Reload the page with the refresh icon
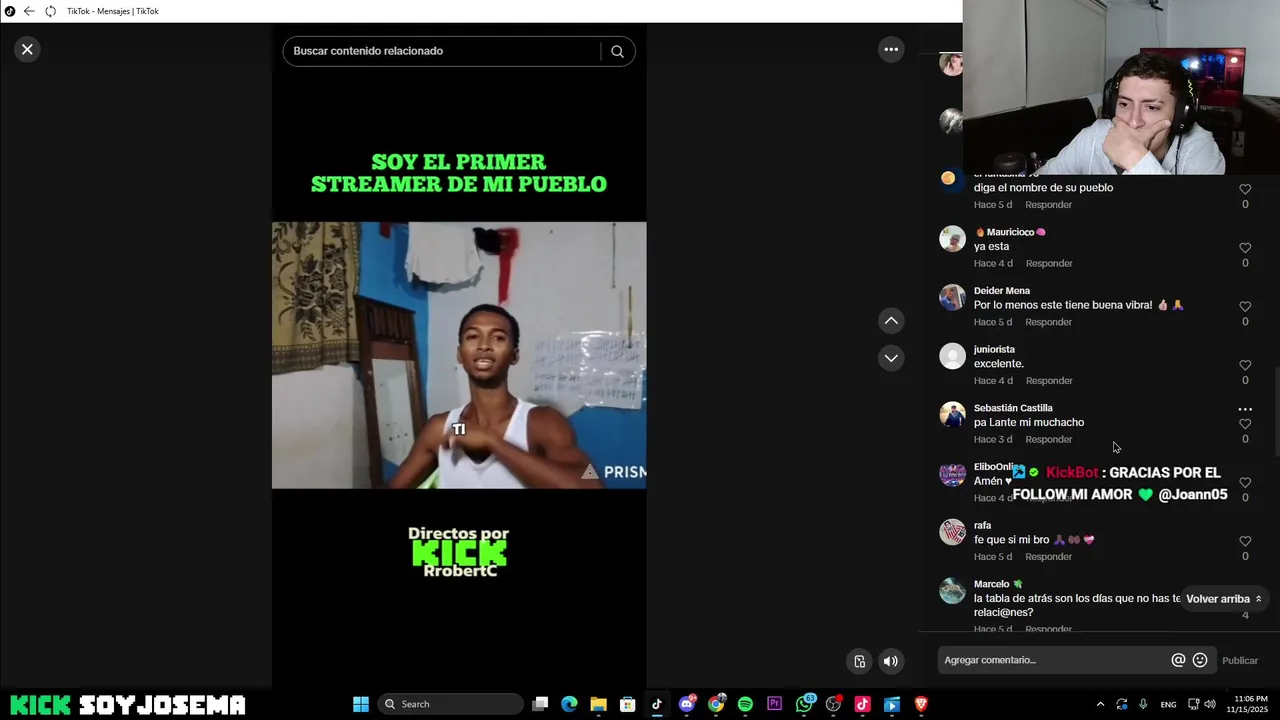This screenshot has width=1280, height=720. click(x=50, y=11)
